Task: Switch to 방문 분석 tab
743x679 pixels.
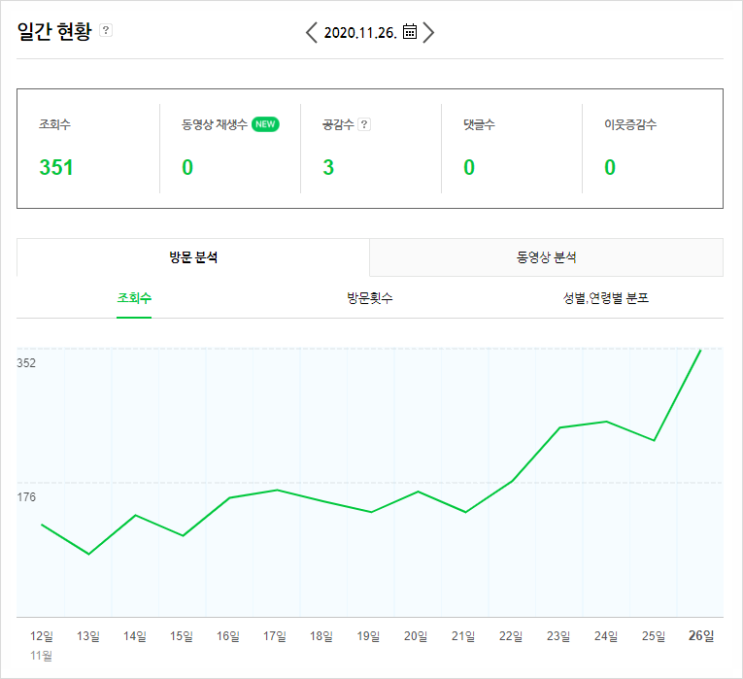Action: [x=193, y=257]
